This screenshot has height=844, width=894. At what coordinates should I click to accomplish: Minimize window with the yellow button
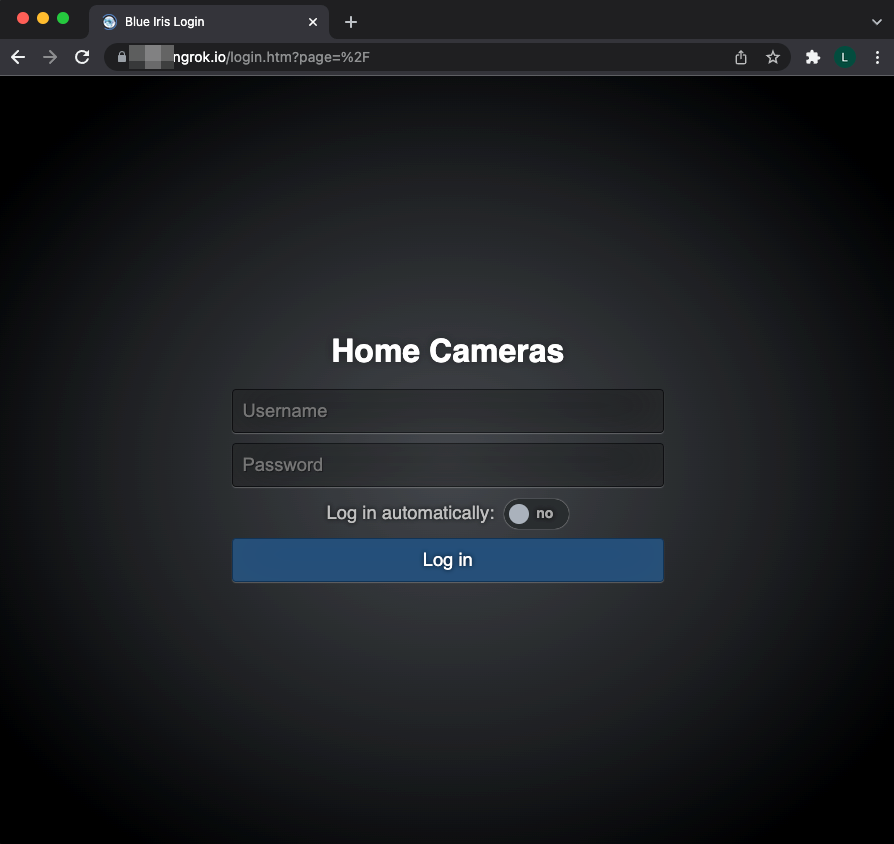[x=43, y=19]
